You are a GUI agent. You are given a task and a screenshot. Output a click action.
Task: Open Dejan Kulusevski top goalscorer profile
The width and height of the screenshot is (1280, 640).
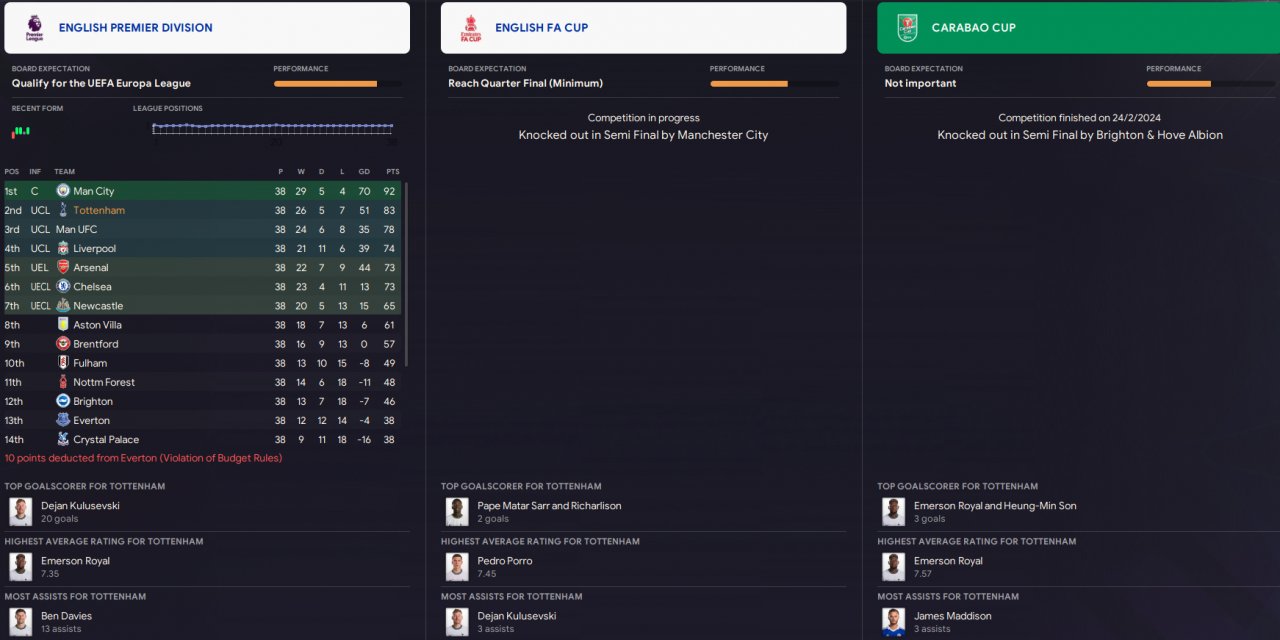[80, 506]
